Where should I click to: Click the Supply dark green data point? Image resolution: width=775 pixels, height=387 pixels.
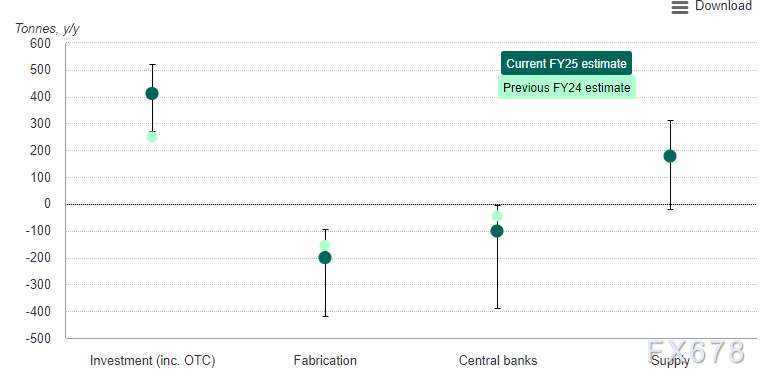[670, 156]
